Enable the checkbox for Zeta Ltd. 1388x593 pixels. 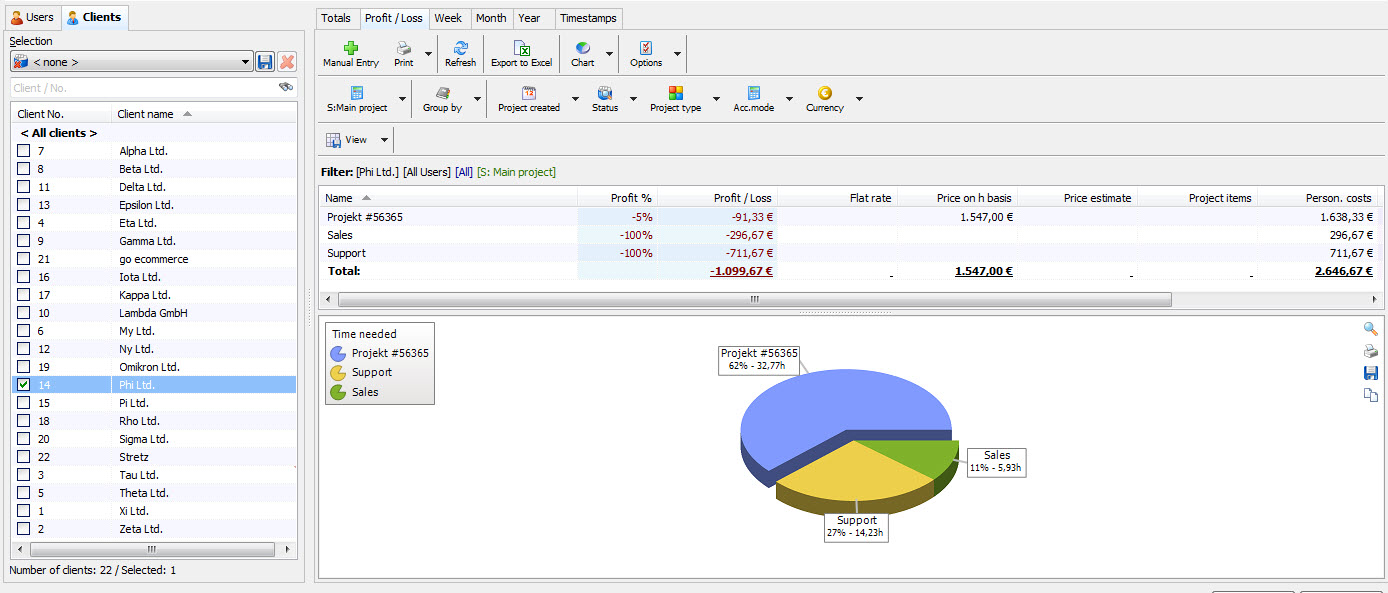[x=22, y=529]
